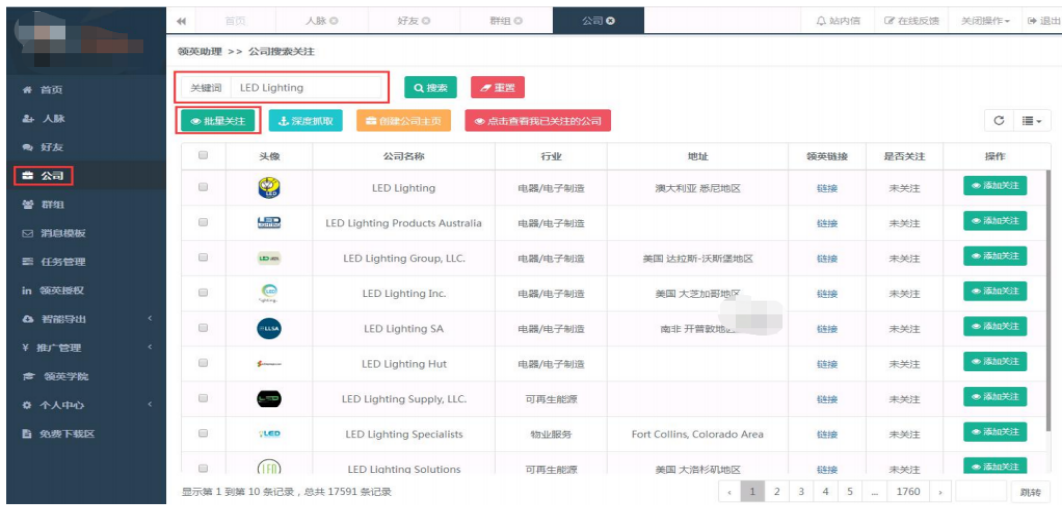Screen dimensions: 1062x506
Task: Close the 公司 tab
Action: click(x=610, y=22)
